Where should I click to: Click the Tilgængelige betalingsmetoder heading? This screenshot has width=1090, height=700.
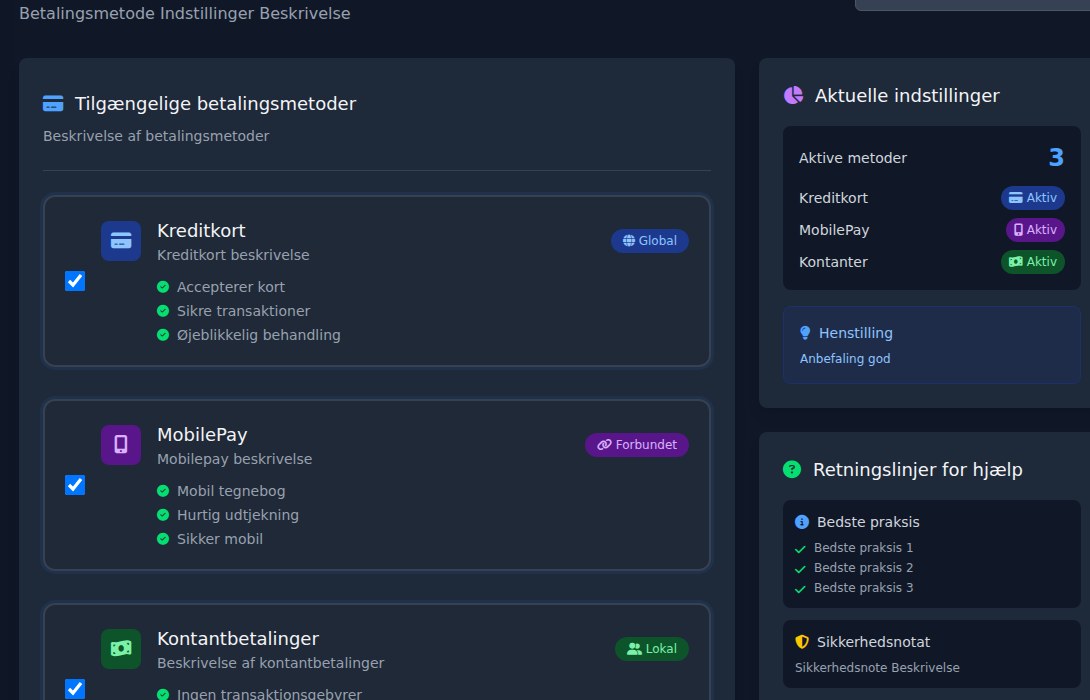coord(215,104)
